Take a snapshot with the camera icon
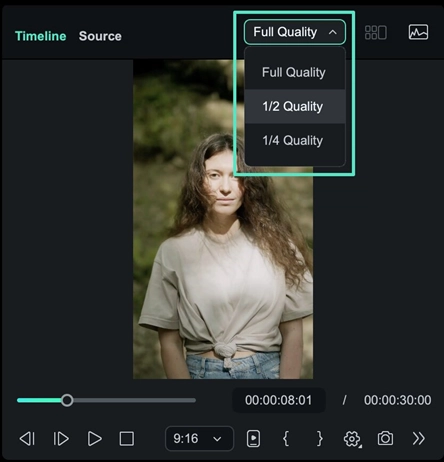The image size is (444, 462). click(x=385, y=438)
